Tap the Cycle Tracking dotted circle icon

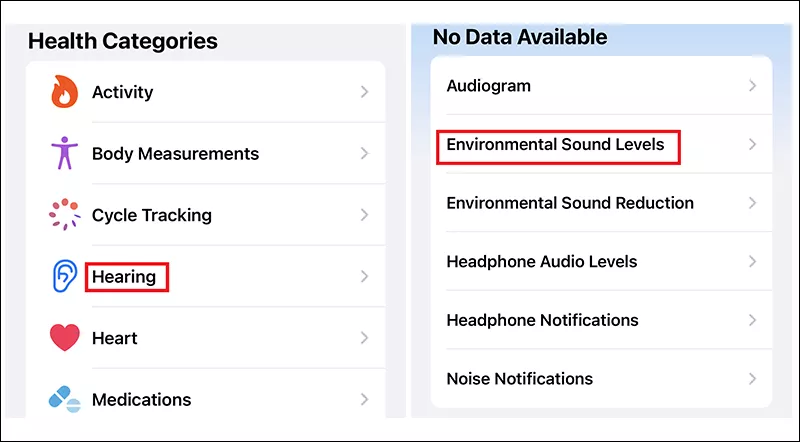coord(64,214)
